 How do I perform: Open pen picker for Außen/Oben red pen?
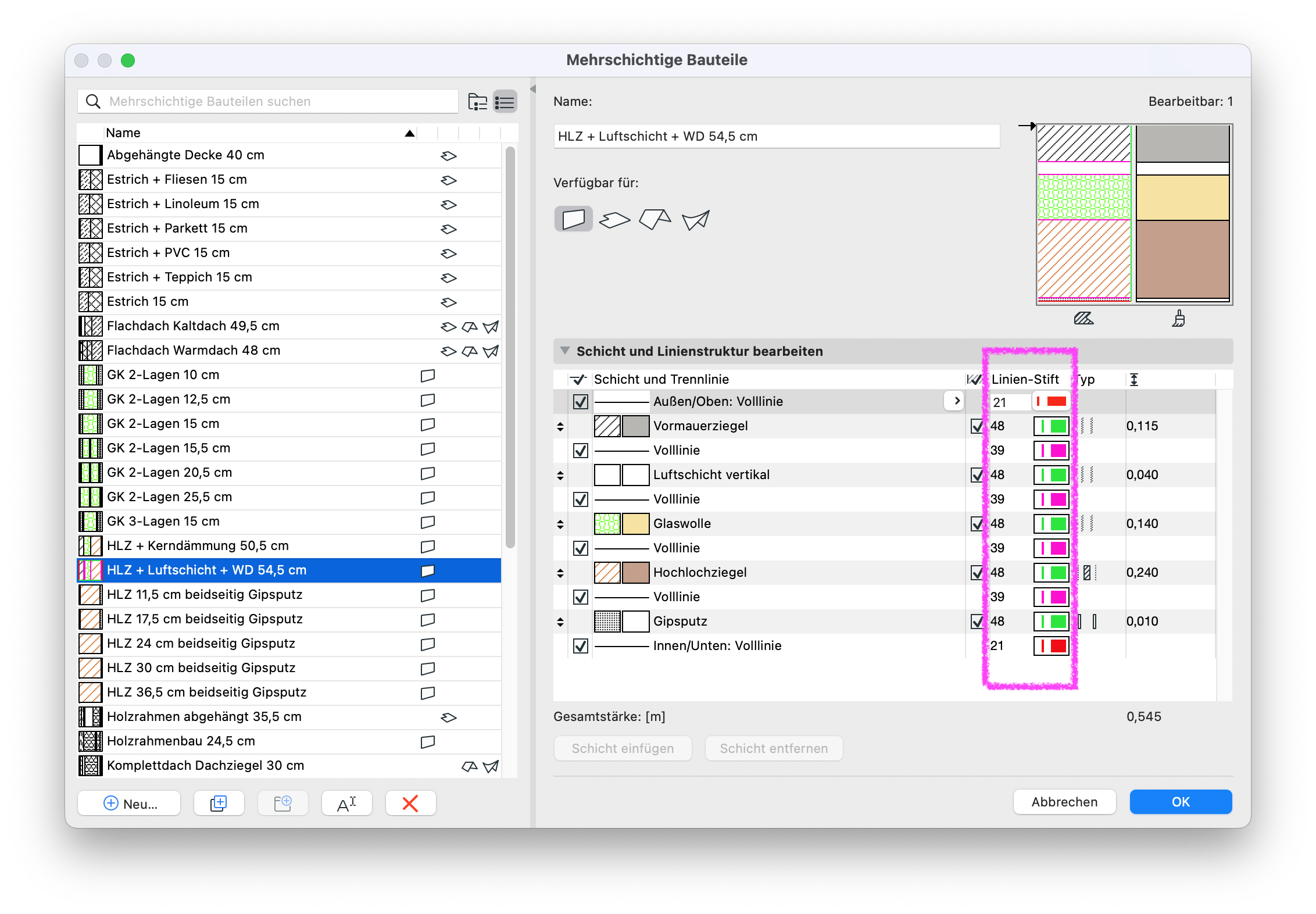pos(1052,402)
